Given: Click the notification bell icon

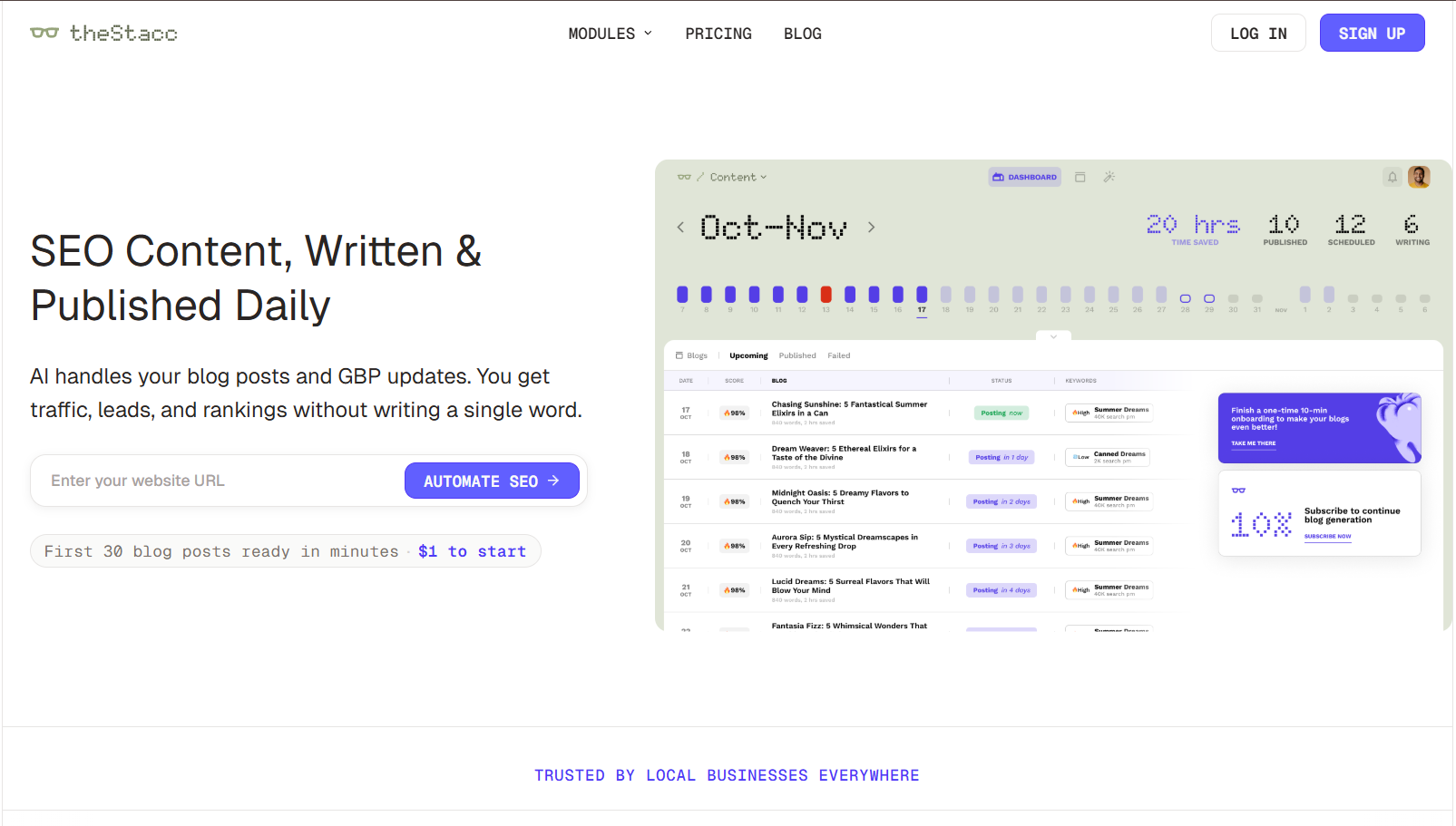Looking at the screenshot, I should coord(1393,177).
